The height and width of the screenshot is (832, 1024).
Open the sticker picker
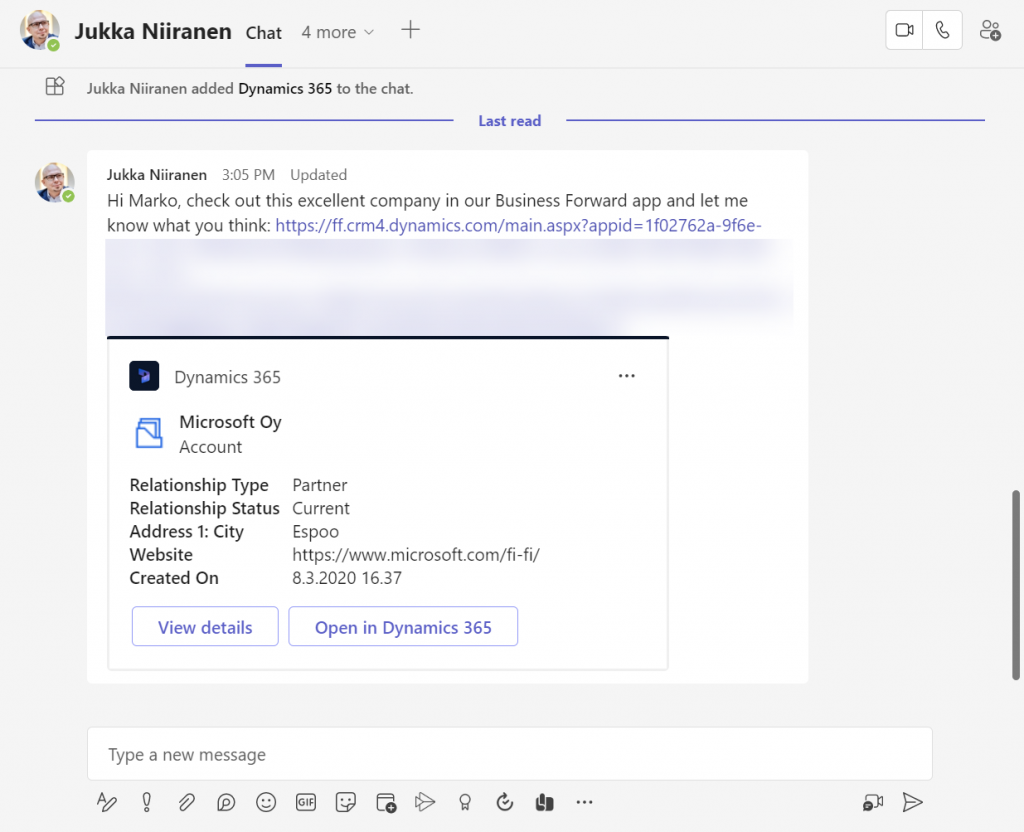(x=345, y=802)
